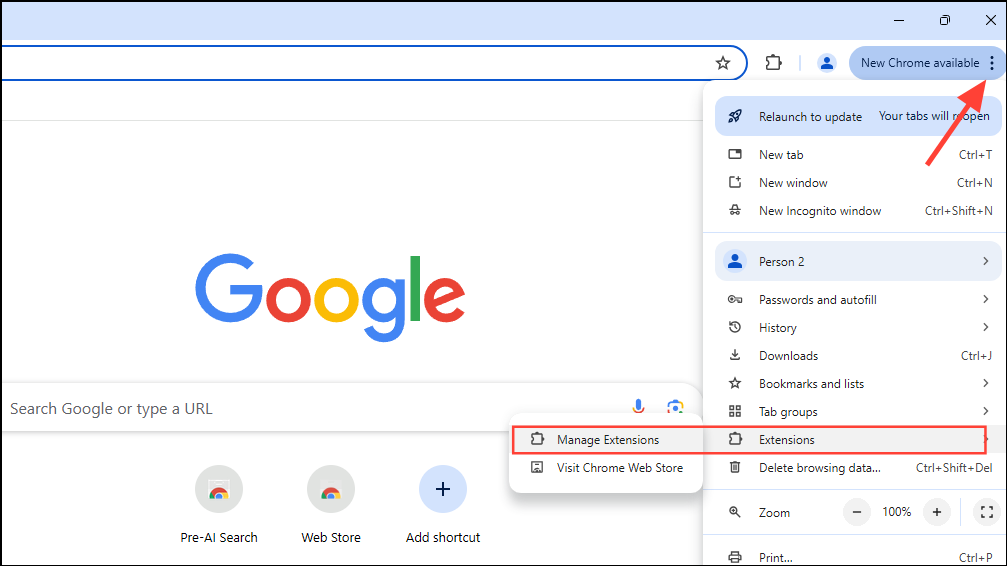Select Print... from the menu
1007x566 pixels.
[857, 557]
